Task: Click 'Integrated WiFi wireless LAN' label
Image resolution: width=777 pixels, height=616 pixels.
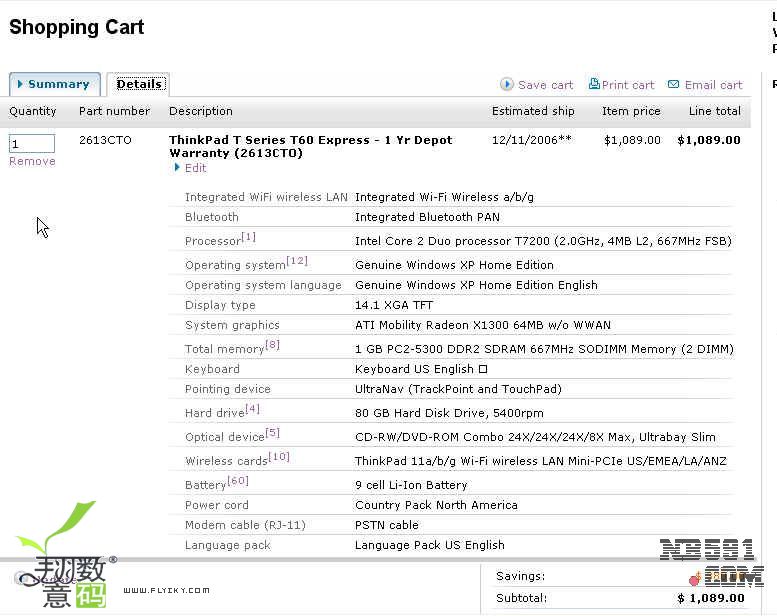Action: (x=266, y=197)
